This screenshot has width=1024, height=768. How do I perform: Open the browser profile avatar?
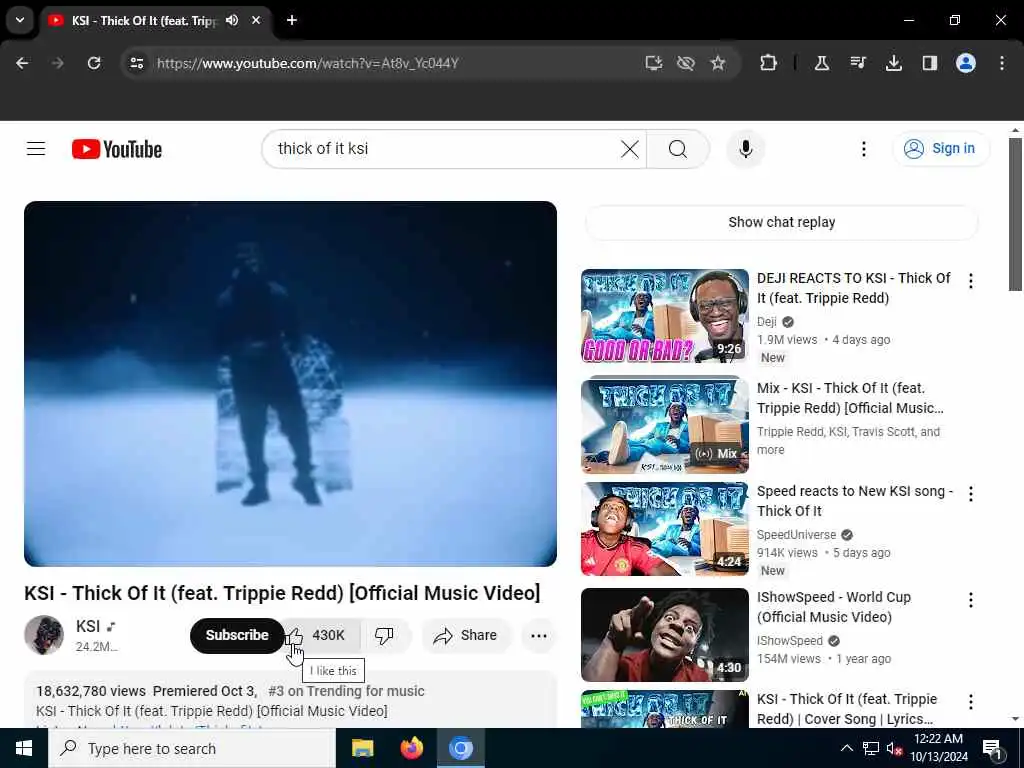click(966, 63)
